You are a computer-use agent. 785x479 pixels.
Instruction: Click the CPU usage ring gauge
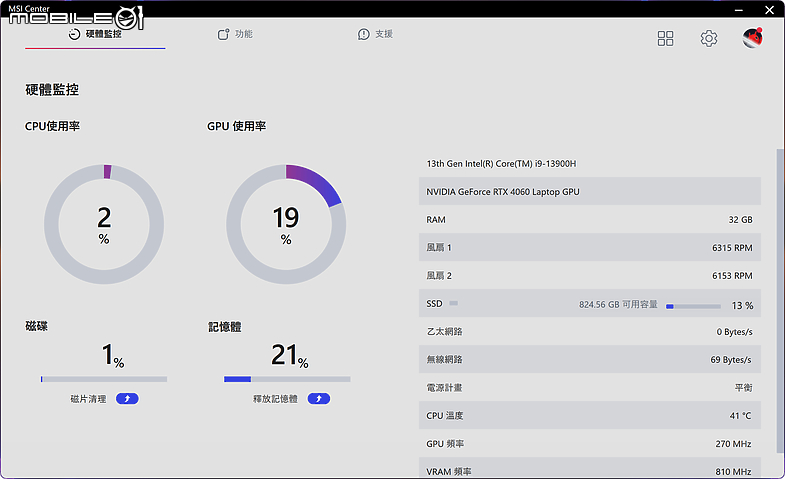(x=104, y=224)
